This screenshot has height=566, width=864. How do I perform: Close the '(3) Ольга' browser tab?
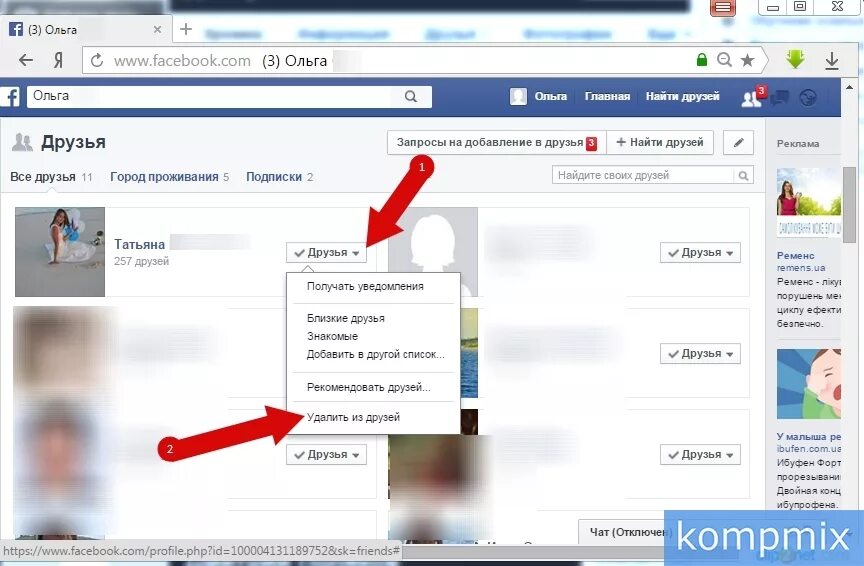pyautogui.click(x=158, y=29)
